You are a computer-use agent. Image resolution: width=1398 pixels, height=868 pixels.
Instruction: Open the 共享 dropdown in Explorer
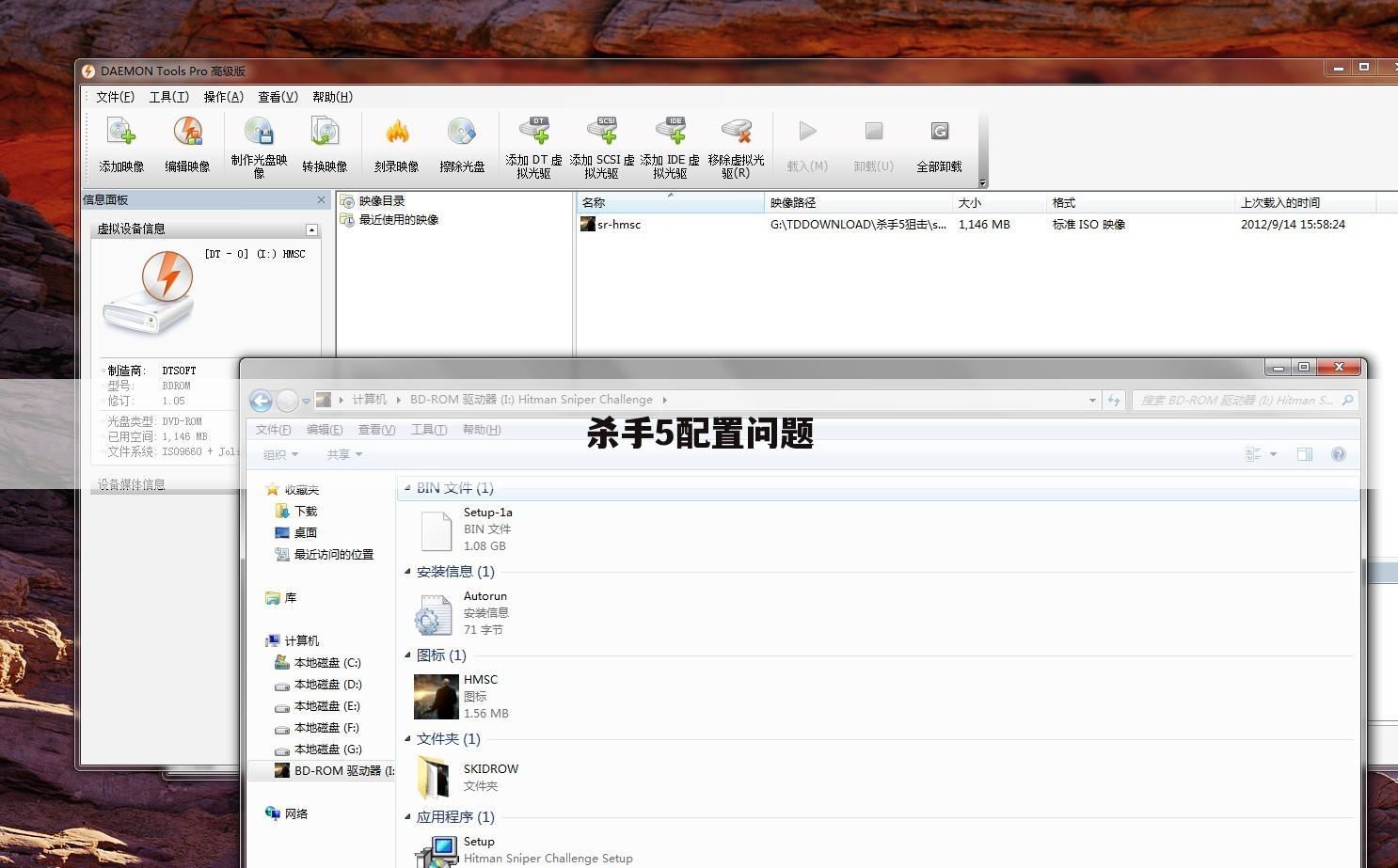pos(344,455)
